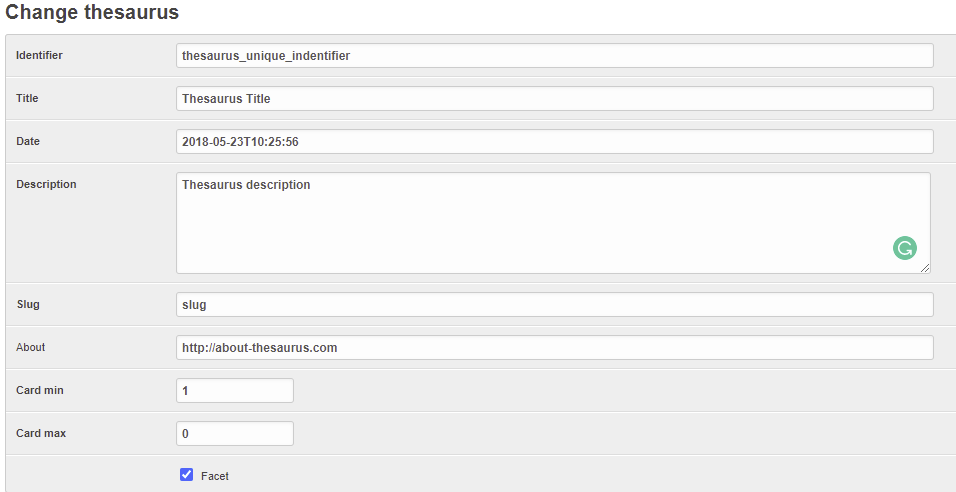The image size is (956, 492).
Task: Click into the Thesaurus Title field
Action: click(x=554, y=99)
